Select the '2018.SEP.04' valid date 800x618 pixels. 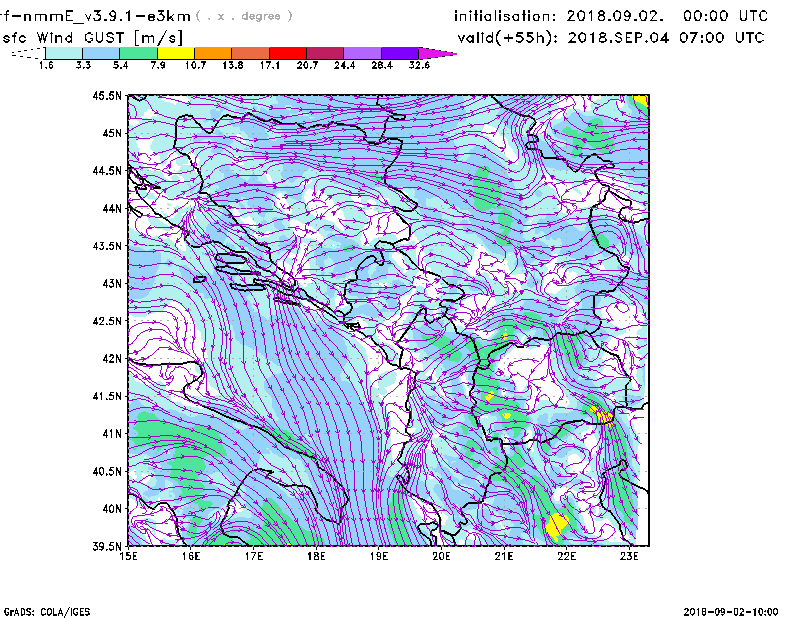tap(618, 38)
